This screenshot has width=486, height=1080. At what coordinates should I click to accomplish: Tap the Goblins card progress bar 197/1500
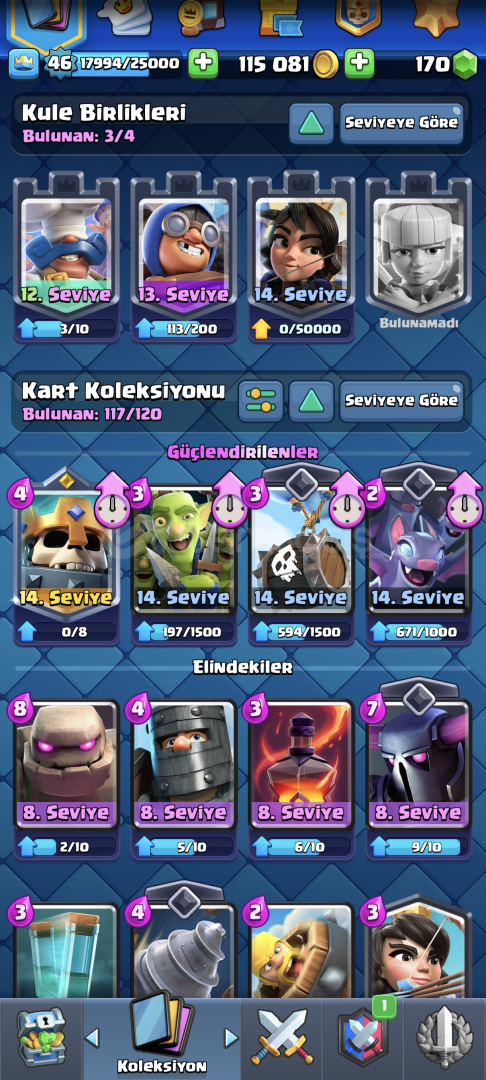coord(183,632)
